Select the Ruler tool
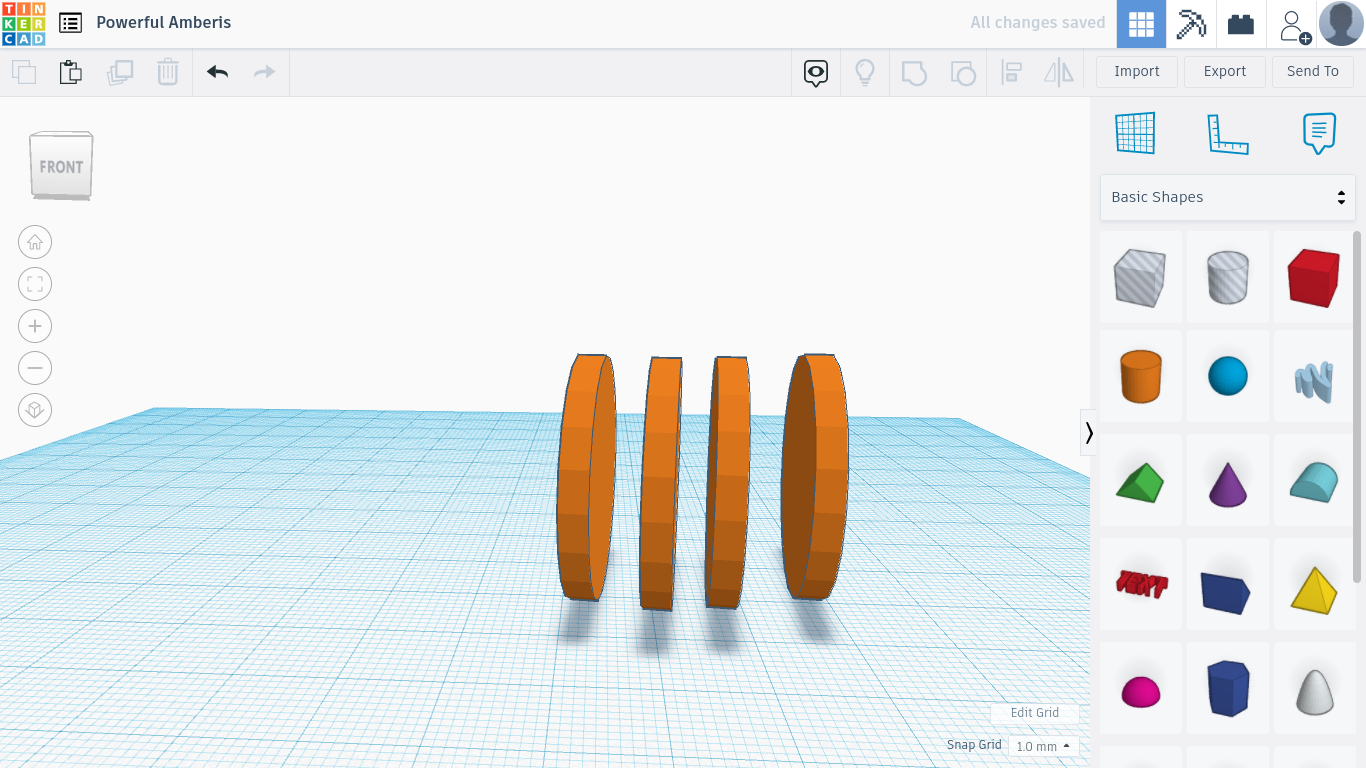The width and height of the screenshot is (1366, 768). click(x=1228, y=134)
